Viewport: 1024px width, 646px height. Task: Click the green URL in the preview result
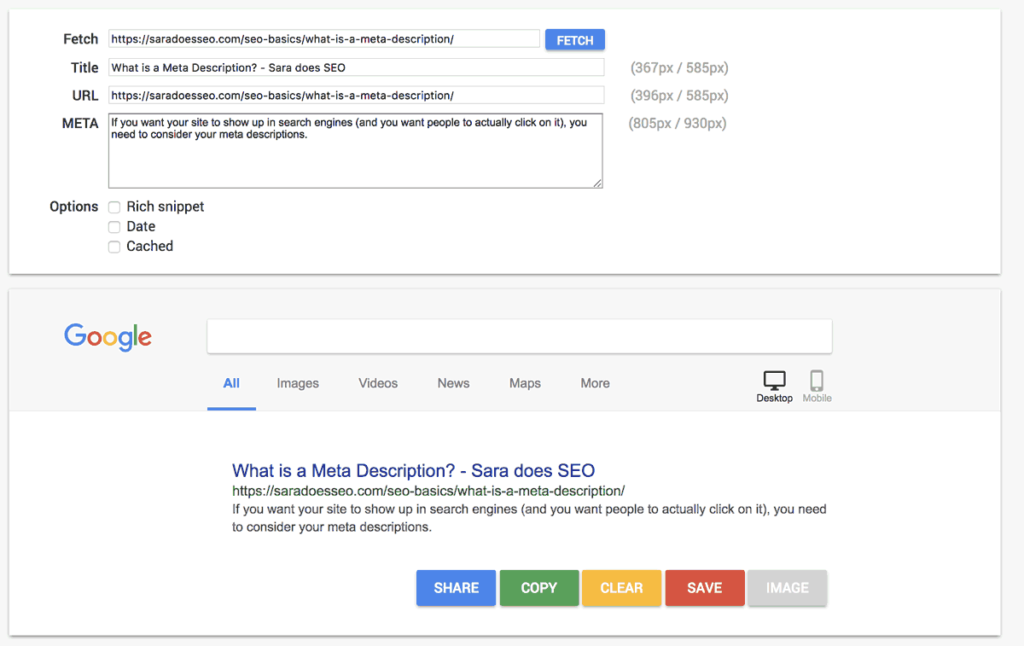point(428,491)
